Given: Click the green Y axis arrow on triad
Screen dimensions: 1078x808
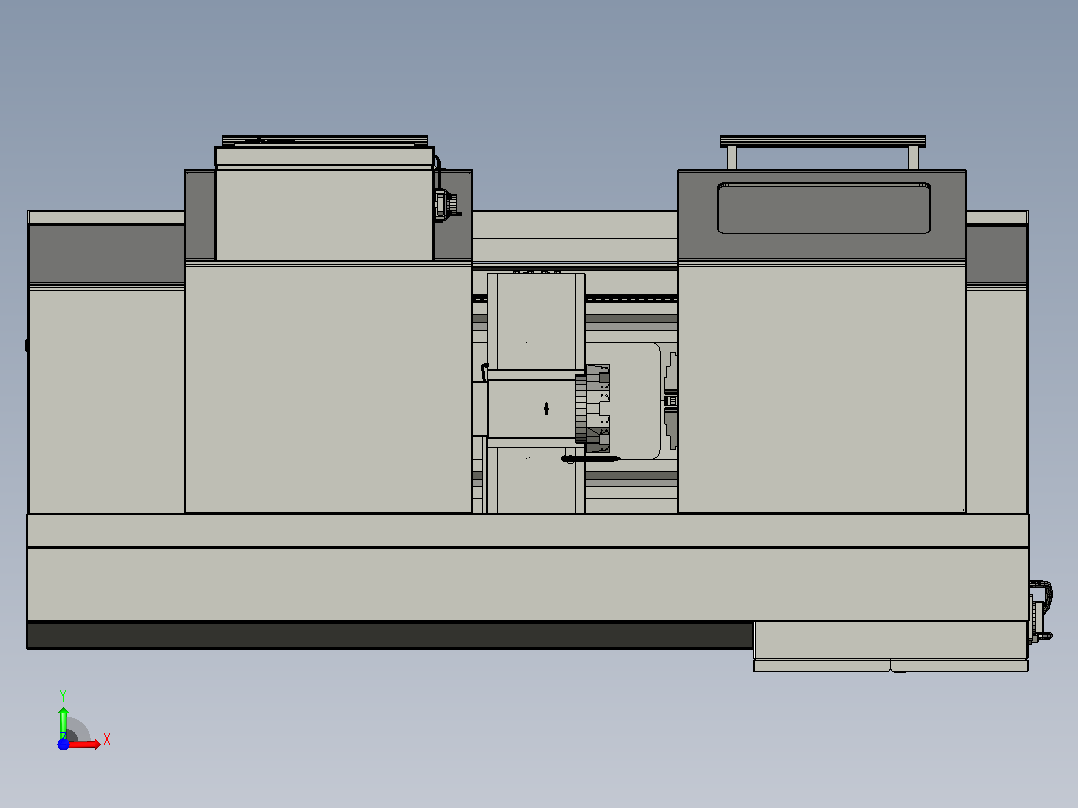Looking at the screenshot, I should pyautogui.click(x=63, y=721).
